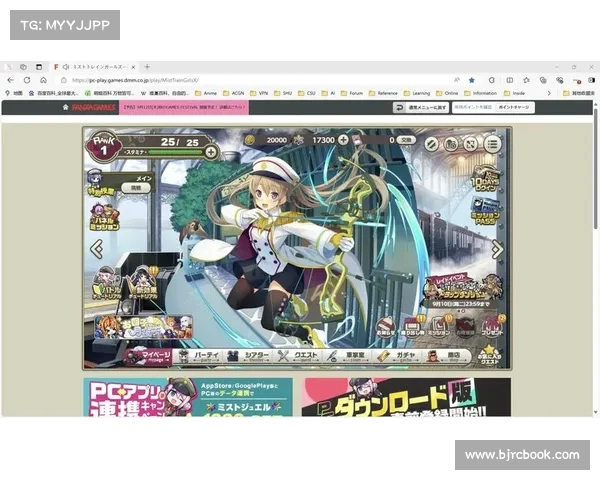
Task: Open the Mission icon with badge
Action: point(439,327)
